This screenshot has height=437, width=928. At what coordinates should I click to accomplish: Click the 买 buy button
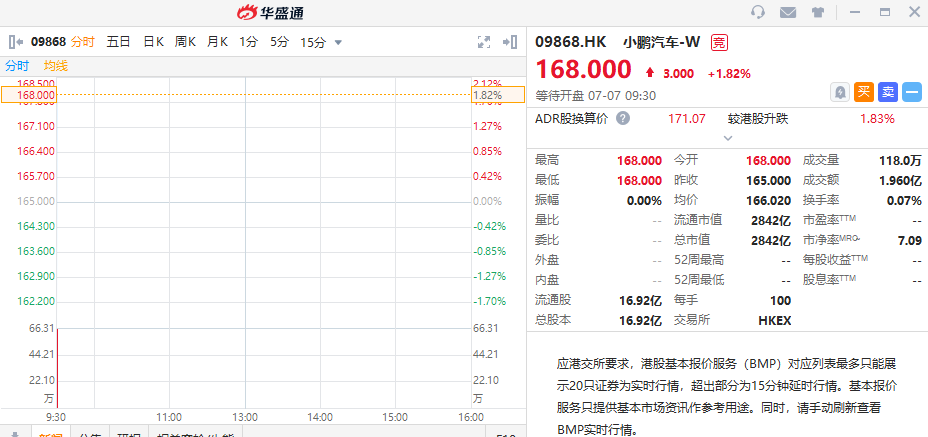[x=864, y=92]
